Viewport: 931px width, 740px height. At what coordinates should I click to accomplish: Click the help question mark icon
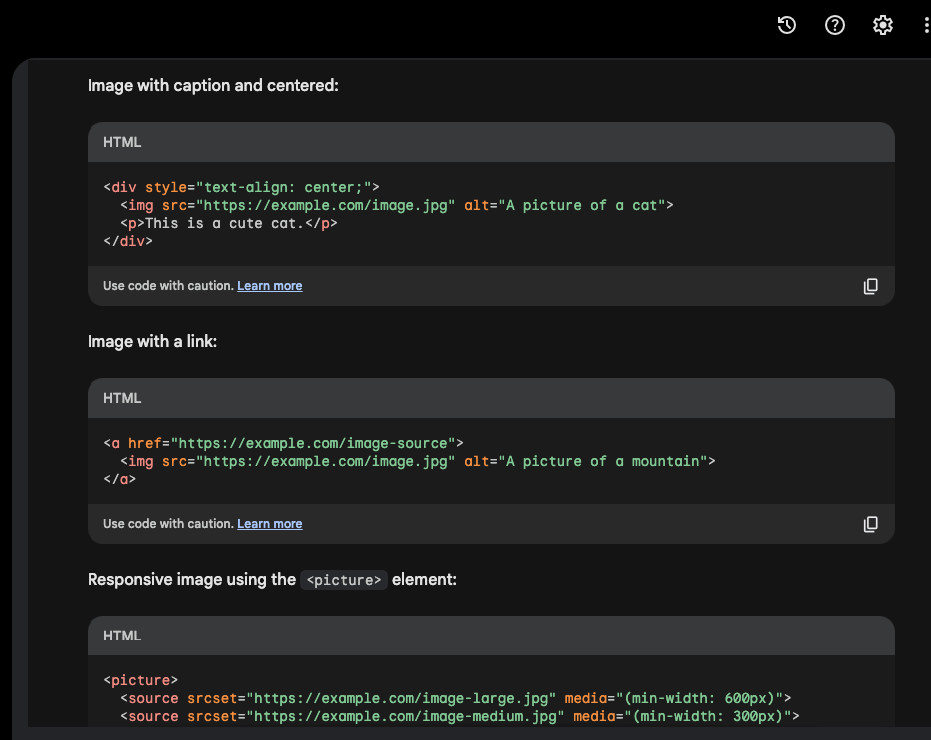point(835,26)
